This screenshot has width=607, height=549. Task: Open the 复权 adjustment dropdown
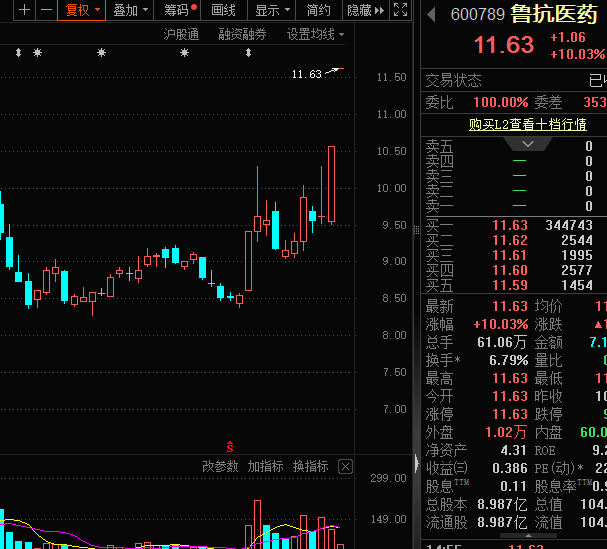pyautogui.click(x=82, y=10)
